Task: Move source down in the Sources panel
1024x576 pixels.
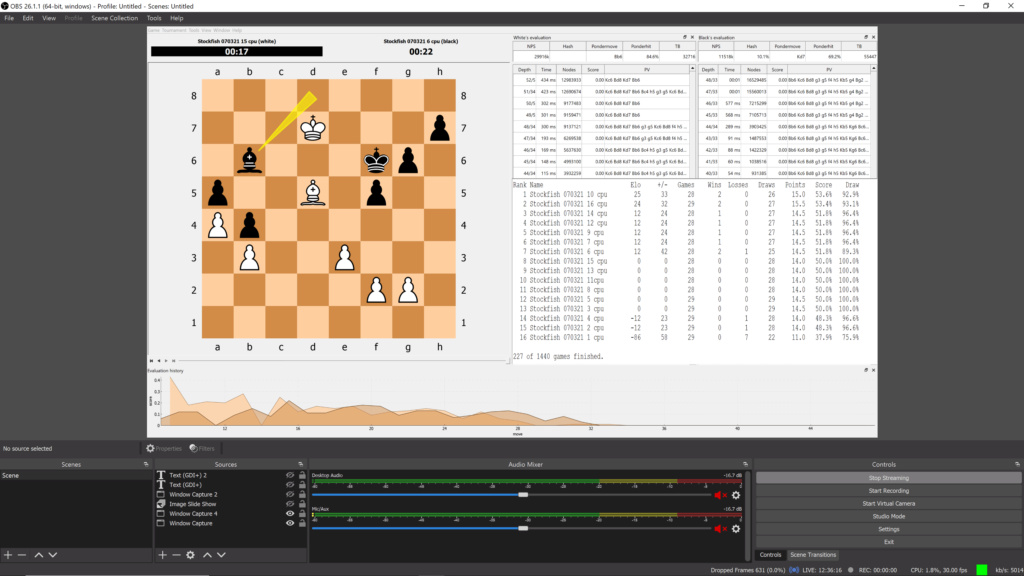Action: click(221, 554)
